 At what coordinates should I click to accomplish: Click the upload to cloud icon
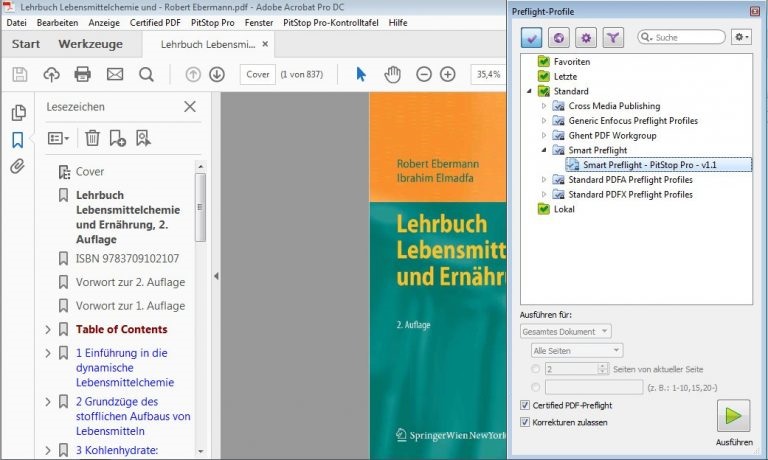click(51, 74)
